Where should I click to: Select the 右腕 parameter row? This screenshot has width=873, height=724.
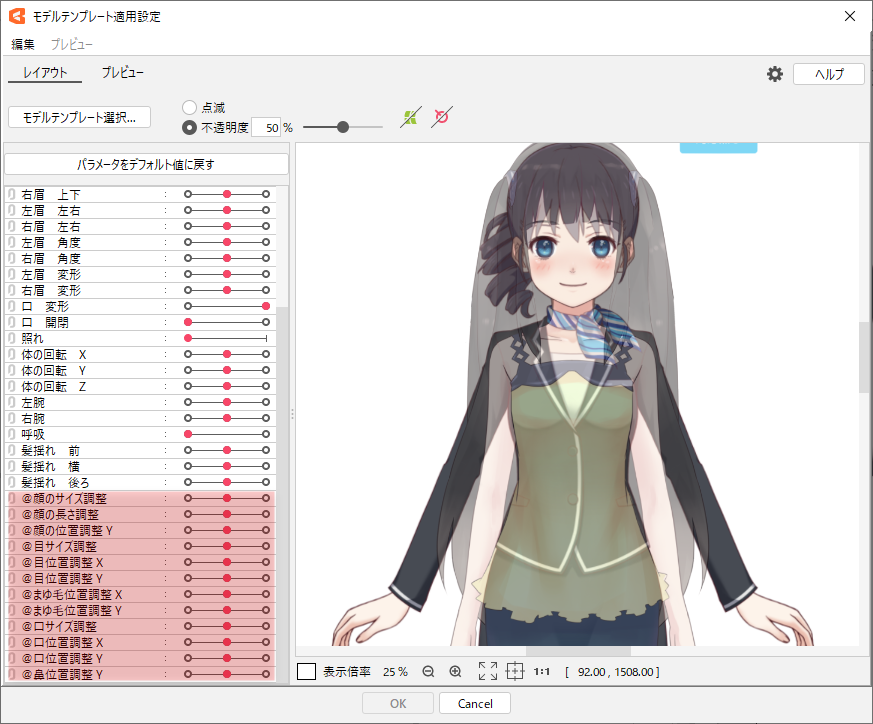(x=140, y=418)
